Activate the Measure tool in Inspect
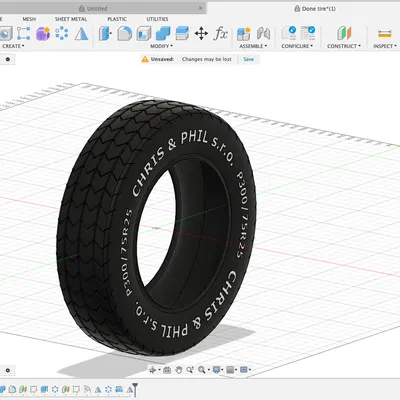The width and height of the screenshot is (400, 400). (x=385, y=34)
